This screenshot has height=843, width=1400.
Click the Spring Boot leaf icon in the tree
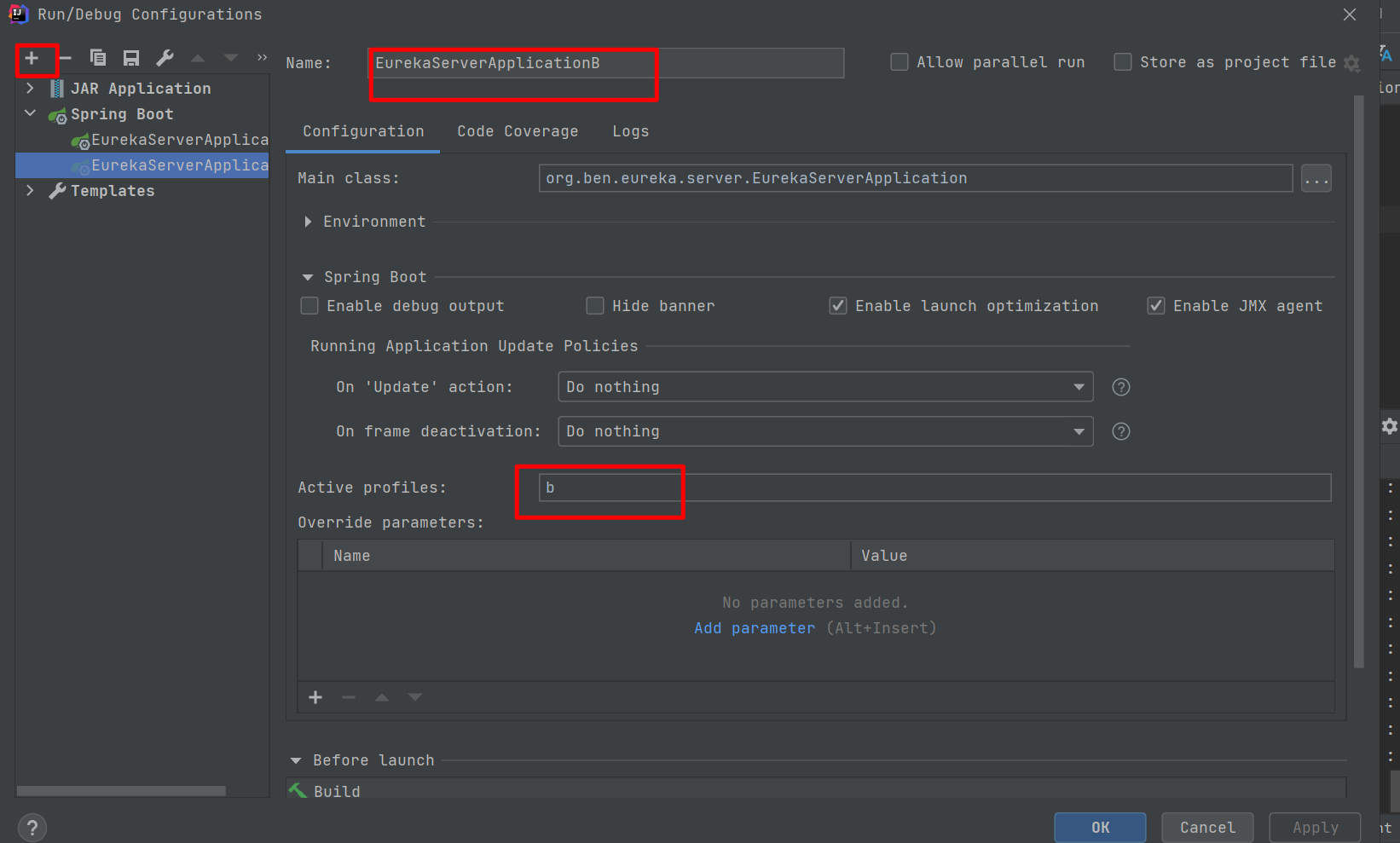coord(57,115)
